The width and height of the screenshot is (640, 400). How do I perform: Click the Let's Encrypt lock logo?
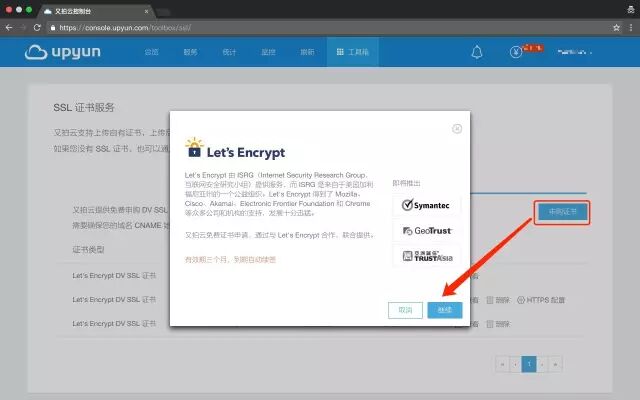tap(194, 148)
